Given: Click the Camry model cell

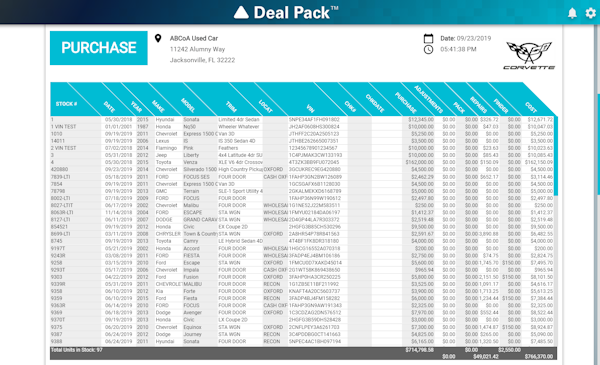Looking at the screenshot, I should pyautogui.click(x=191, y=241).
